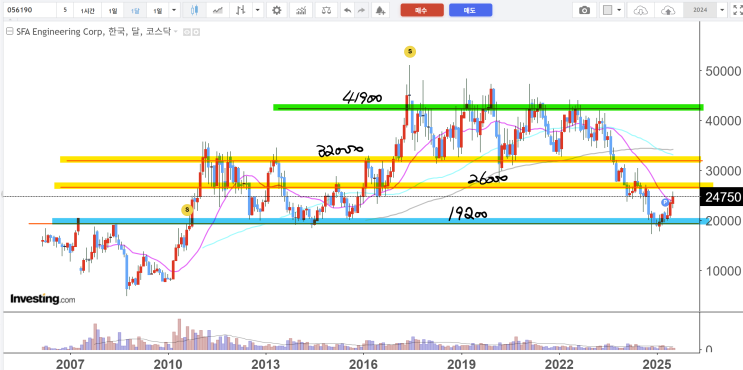
Task: Select the yellow 32000 horizontal line
Action: pyautogui.click(x=381, y=160)
